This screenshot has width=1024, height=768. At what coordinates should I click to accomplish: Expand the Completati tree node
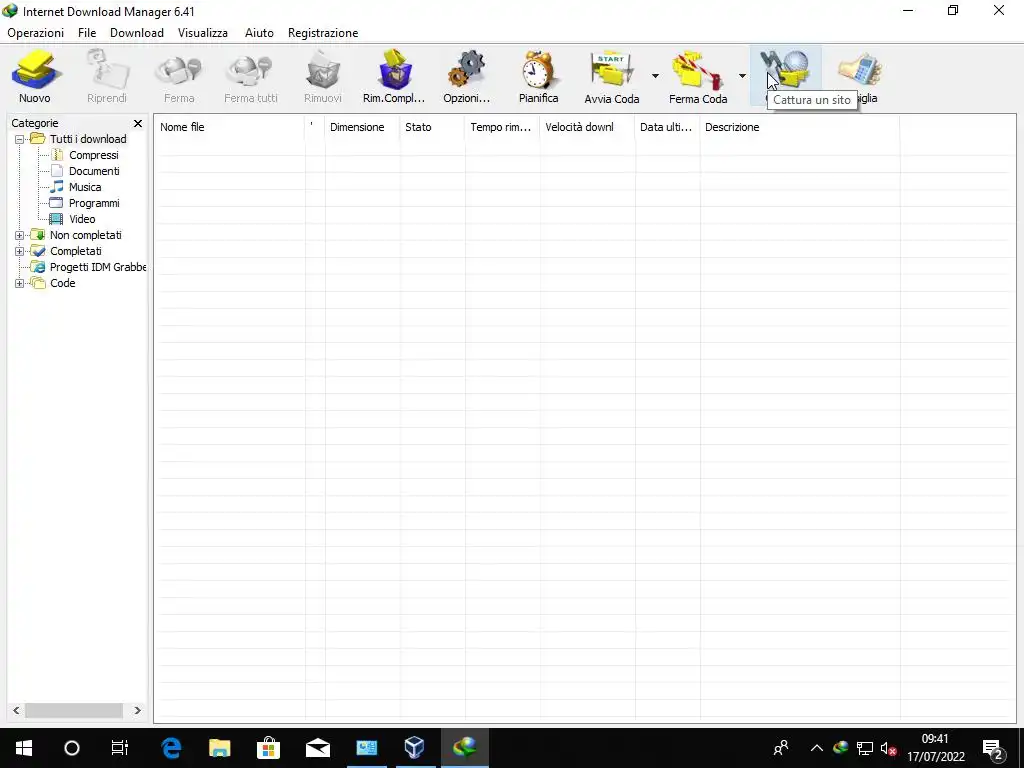(20, 251)
